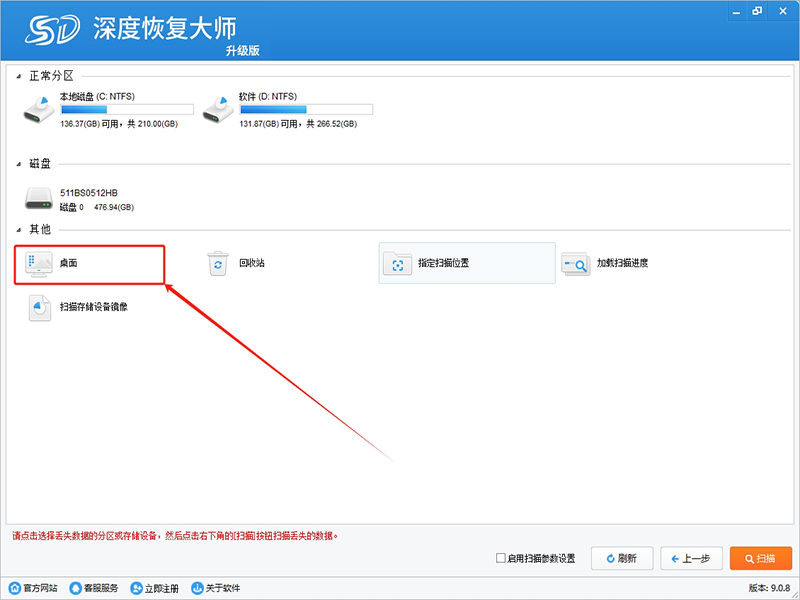The width and height of the screenshot is (800, 600).
Task: Collapse the 磁盘 section
Action: pyautogui.click(x=19, y=162)
